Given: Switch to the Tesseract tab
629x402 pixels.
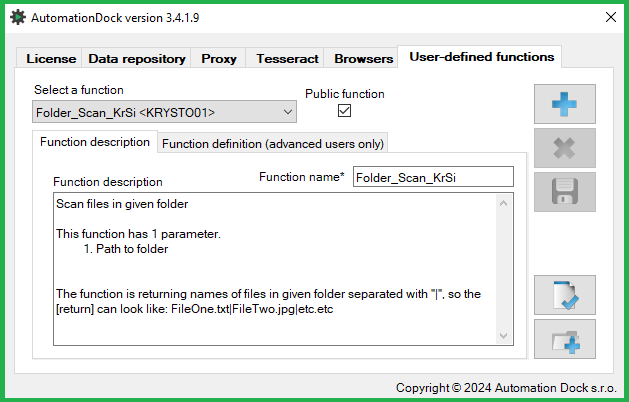Looking at the screenshot, I should pos(287,59).
